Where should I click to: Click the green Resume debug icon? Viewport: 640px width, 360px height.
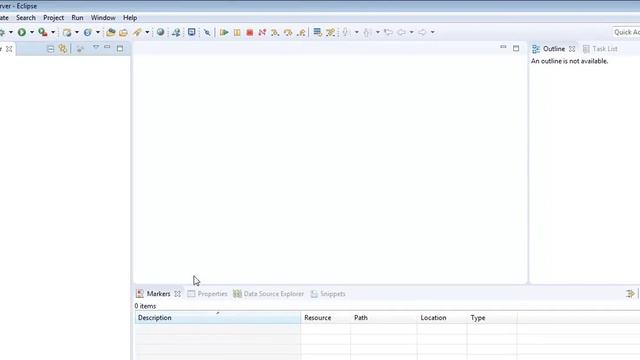coord(224,32)
